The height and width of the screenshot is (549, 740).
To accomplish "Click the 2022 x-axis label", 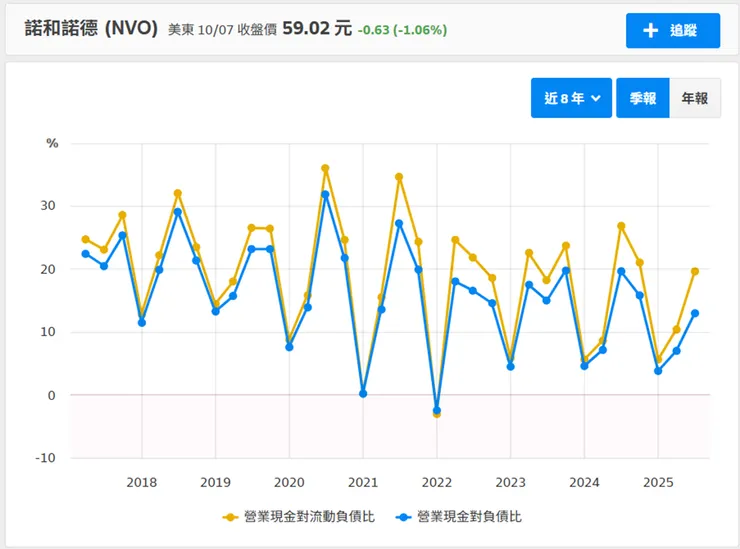I will tap(437, 482).
